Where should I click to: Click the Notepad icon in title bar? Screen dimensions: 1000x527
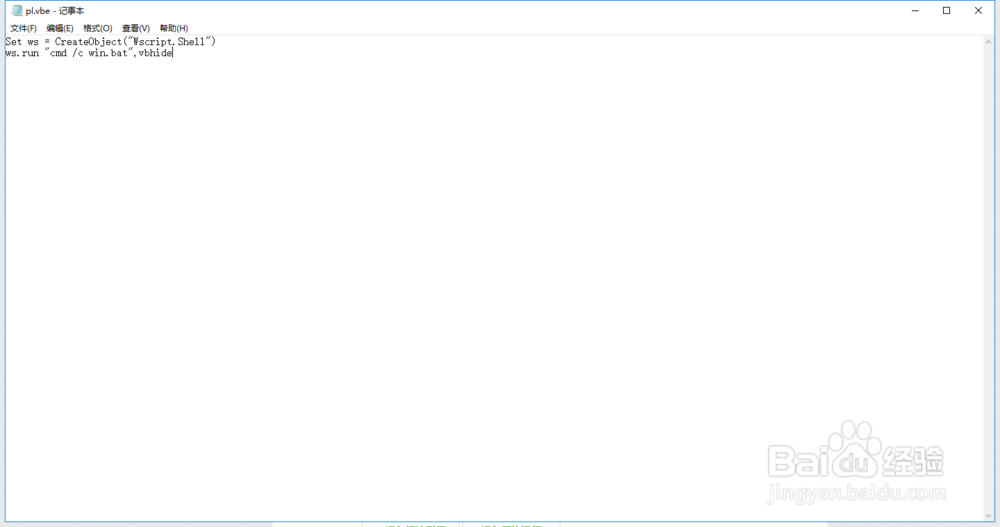point(17,11)
